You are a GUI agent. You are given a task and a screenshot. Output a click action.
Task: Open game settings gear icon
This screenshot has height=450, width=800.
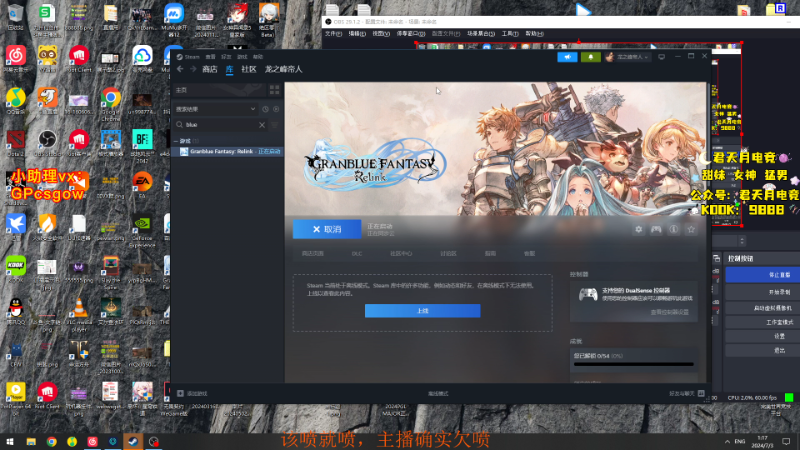[638, 230]
